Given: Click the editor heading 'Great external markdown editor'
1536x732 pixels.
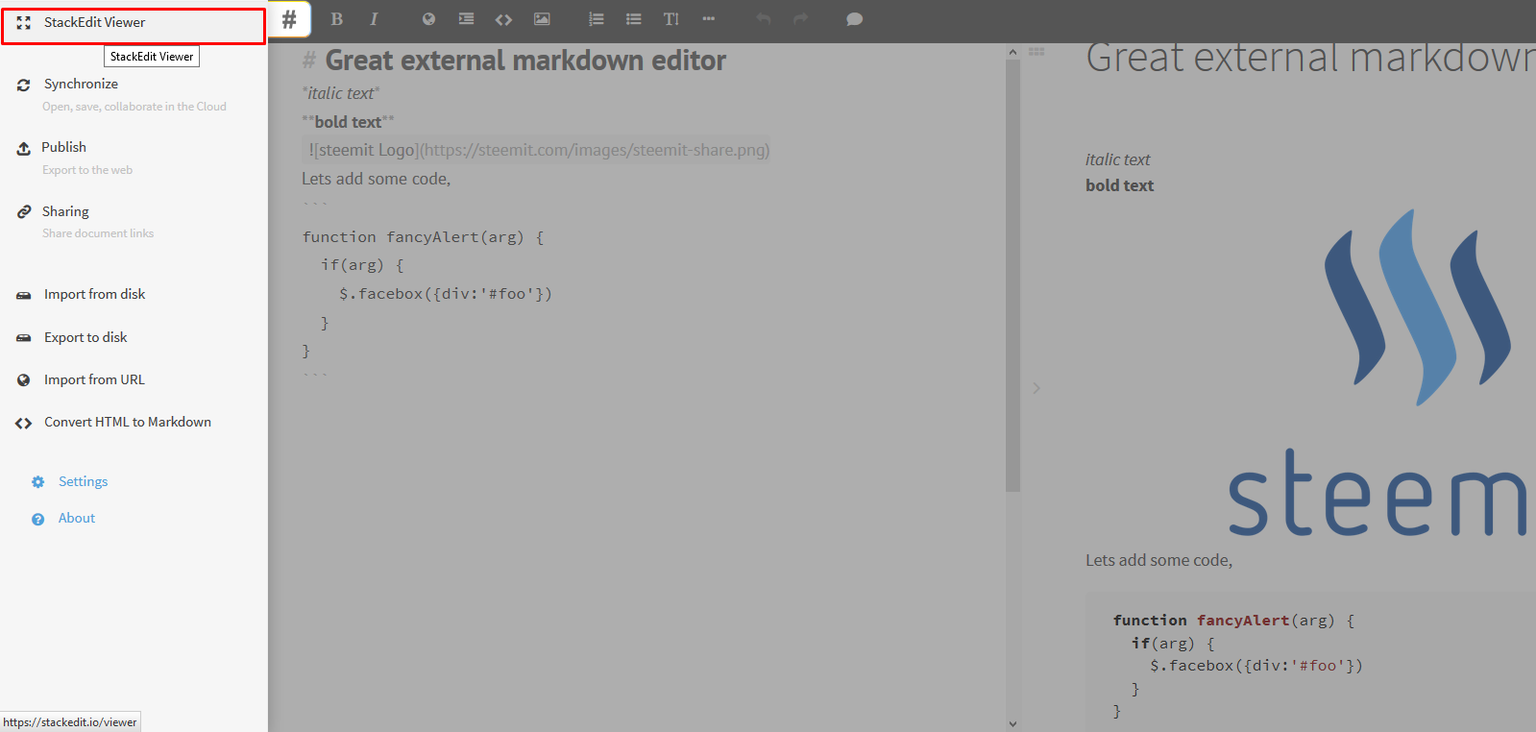Looking at the screenshot, I should (525, 60).
